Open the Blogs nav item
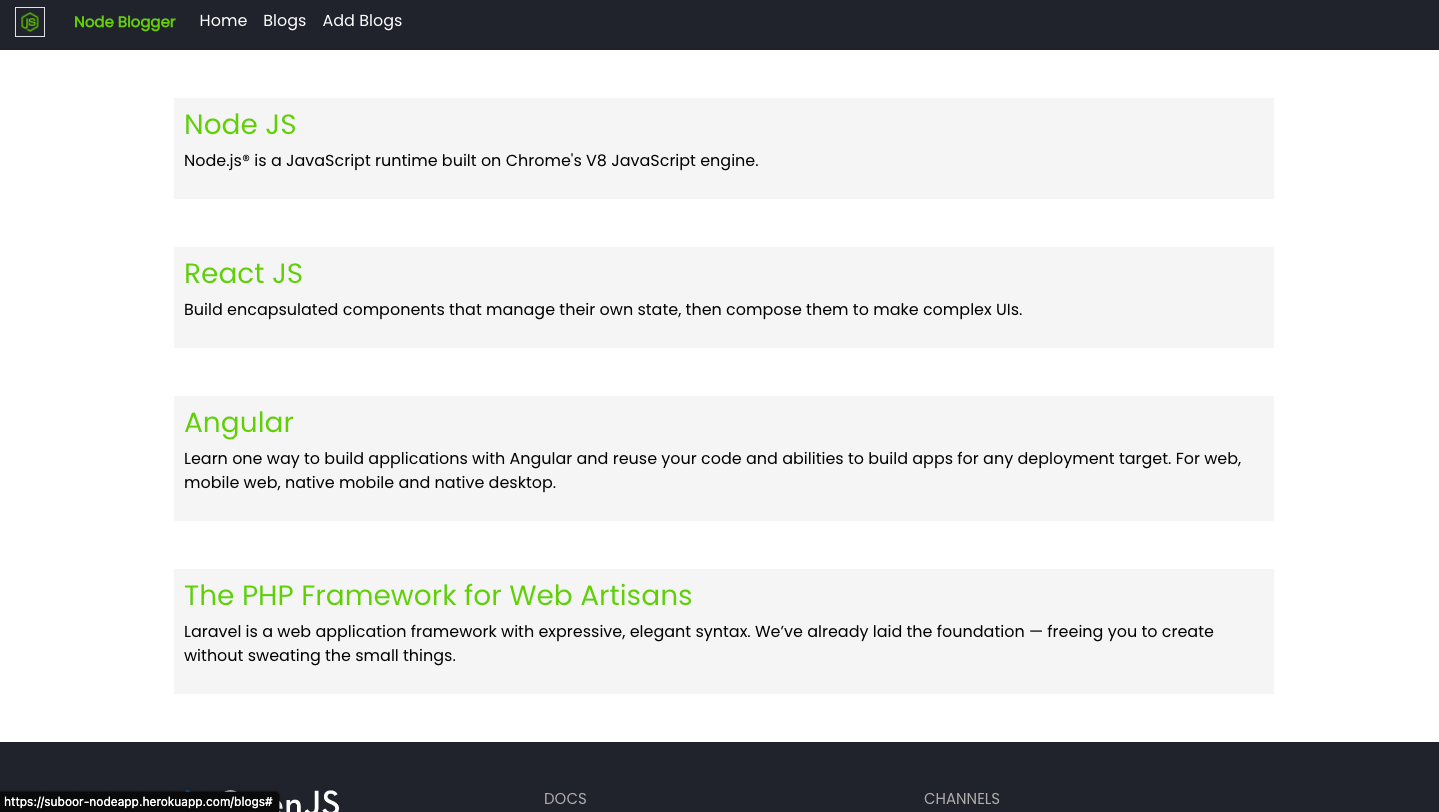The width and height of the screenshot is (1439, 812). pos(285,21)
